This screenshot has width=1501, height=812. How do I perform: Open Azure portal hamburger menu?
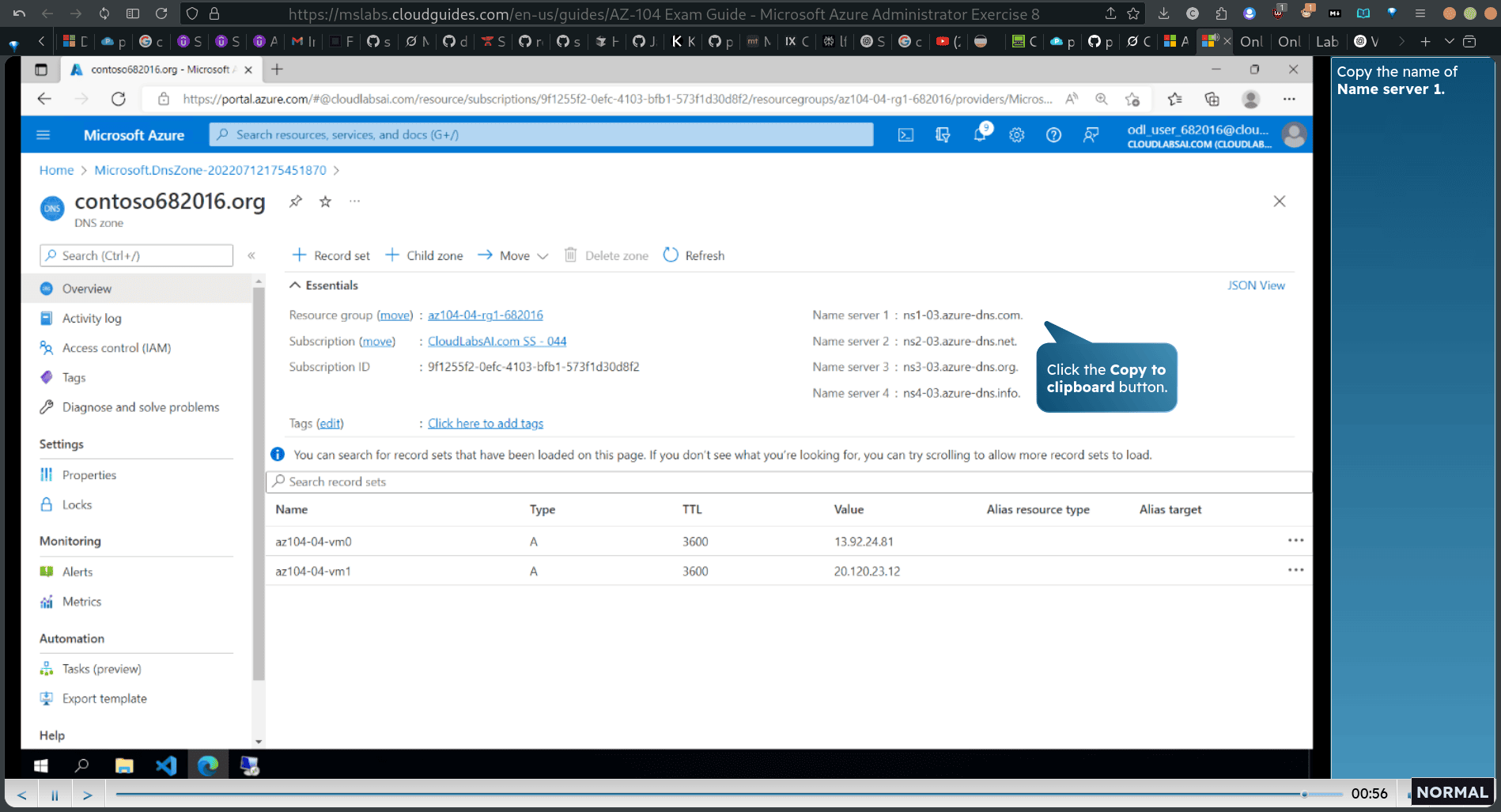tap(43, 135)
